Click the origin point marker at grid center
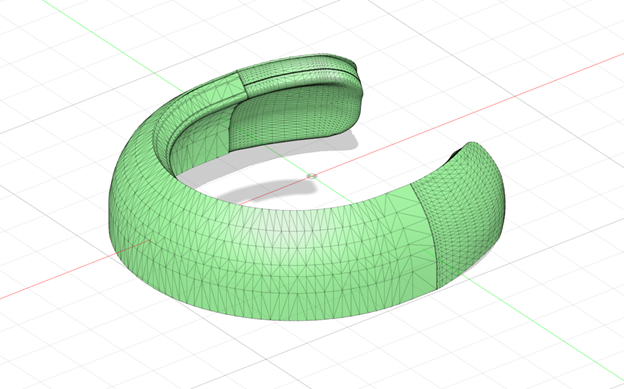The height and width of the screenshot is (389, 624). pyautogui.click(x=312, y=176)
